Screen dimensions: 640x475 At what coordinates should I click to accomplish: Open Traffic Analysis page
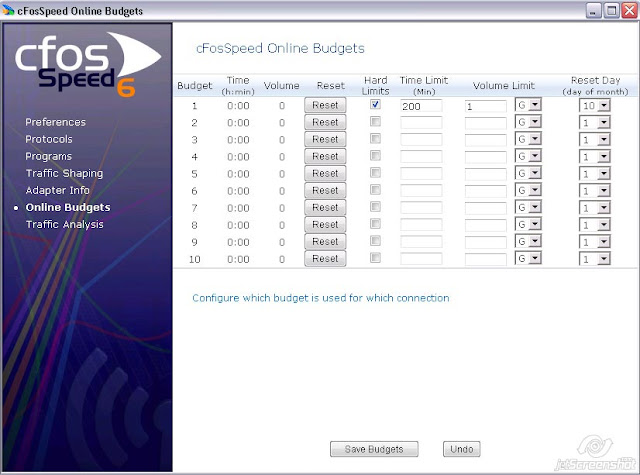pos(64,225)
